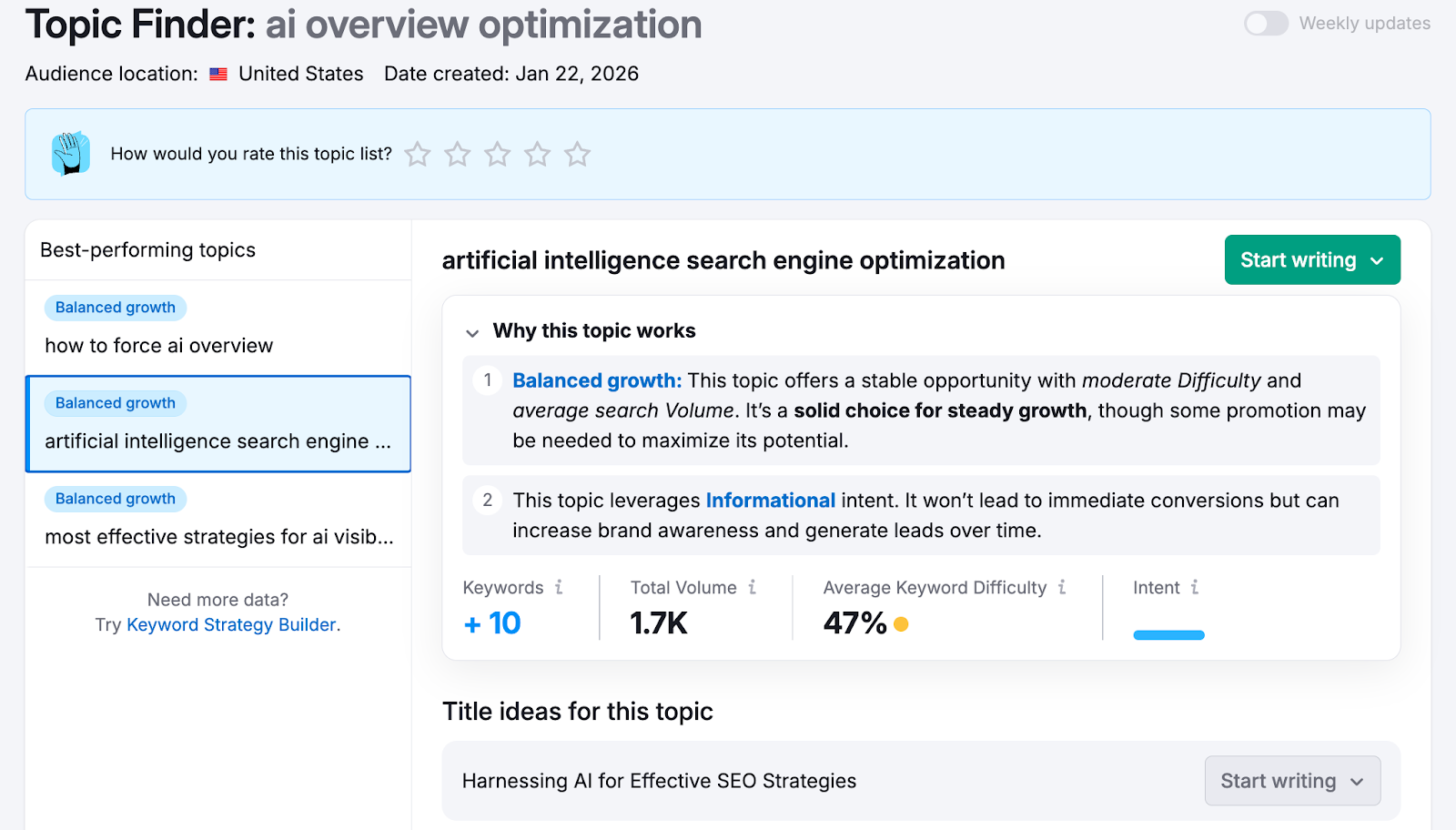
Task: Select the 'most effective strategies for ai' topic
Action: (x=218, y=537)
